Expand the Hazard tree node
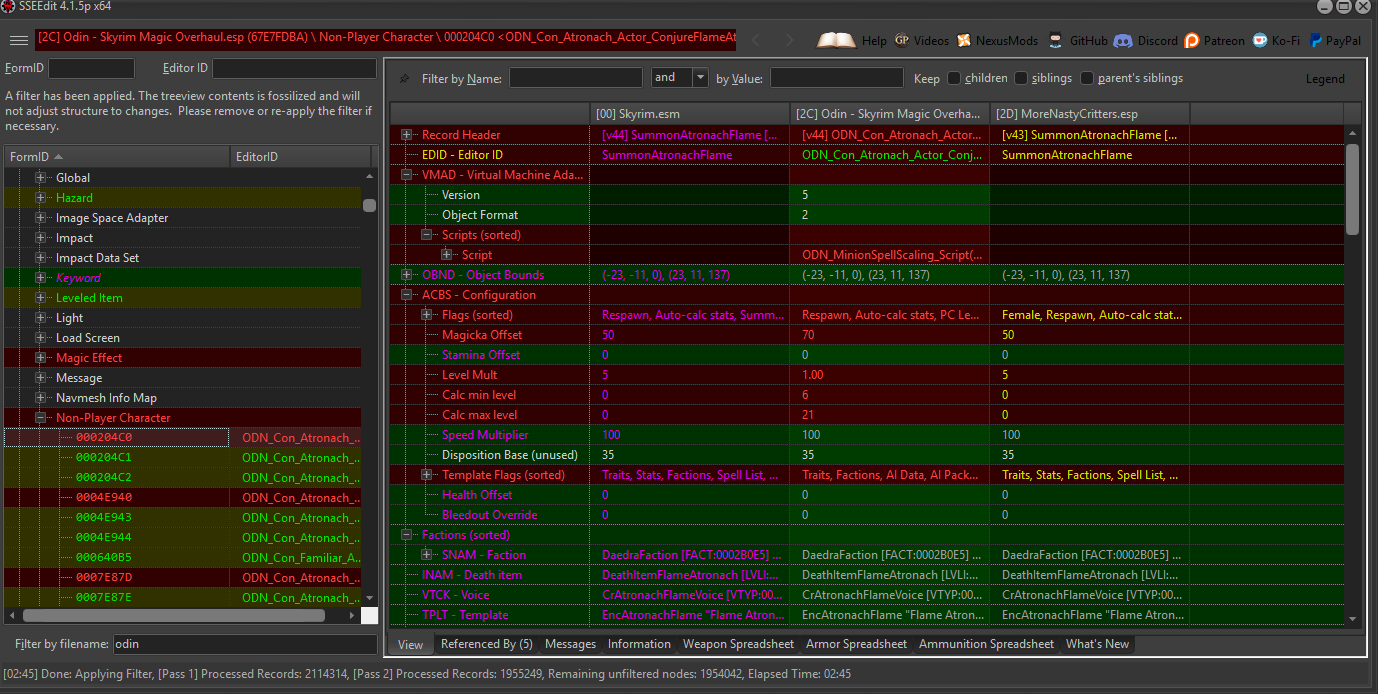 [41, 198]
